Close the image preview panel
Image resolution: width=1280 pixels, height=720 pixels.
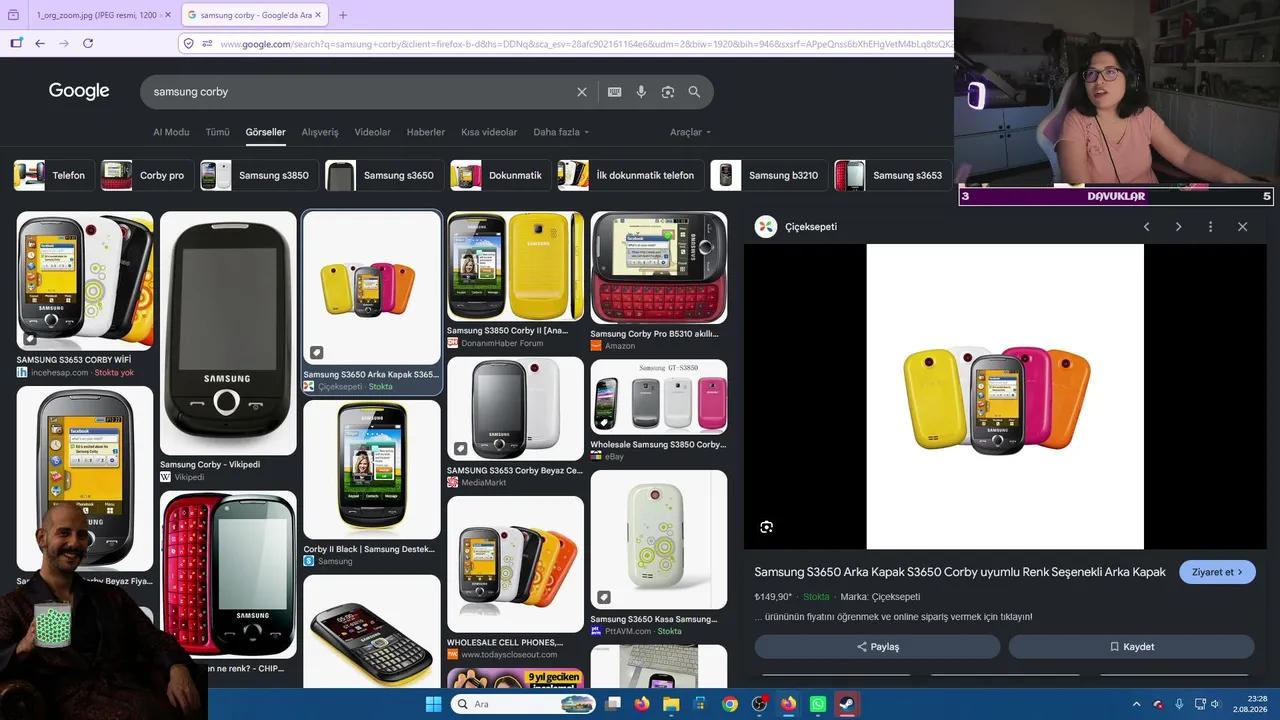click(x=1243, y=227)
